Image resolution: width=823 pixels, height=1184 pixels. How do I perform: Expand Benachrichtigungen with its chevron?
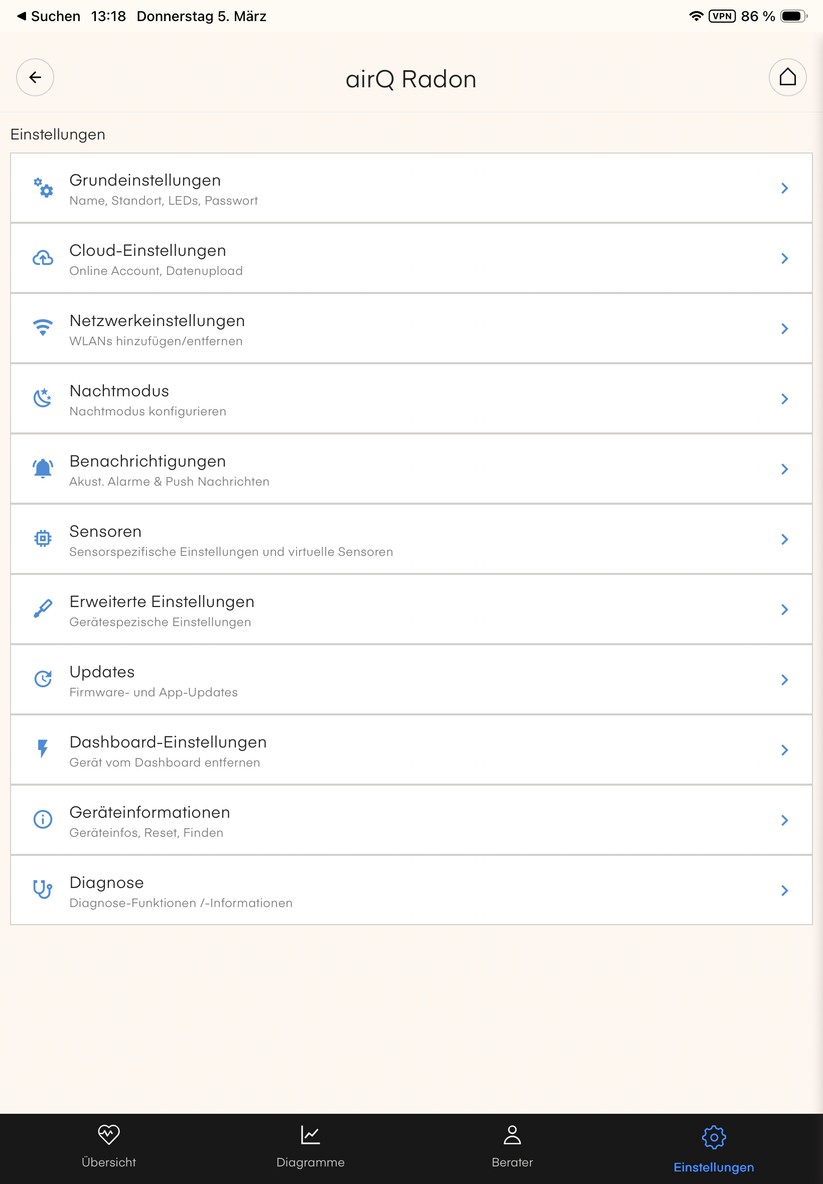tap(784, 469)
